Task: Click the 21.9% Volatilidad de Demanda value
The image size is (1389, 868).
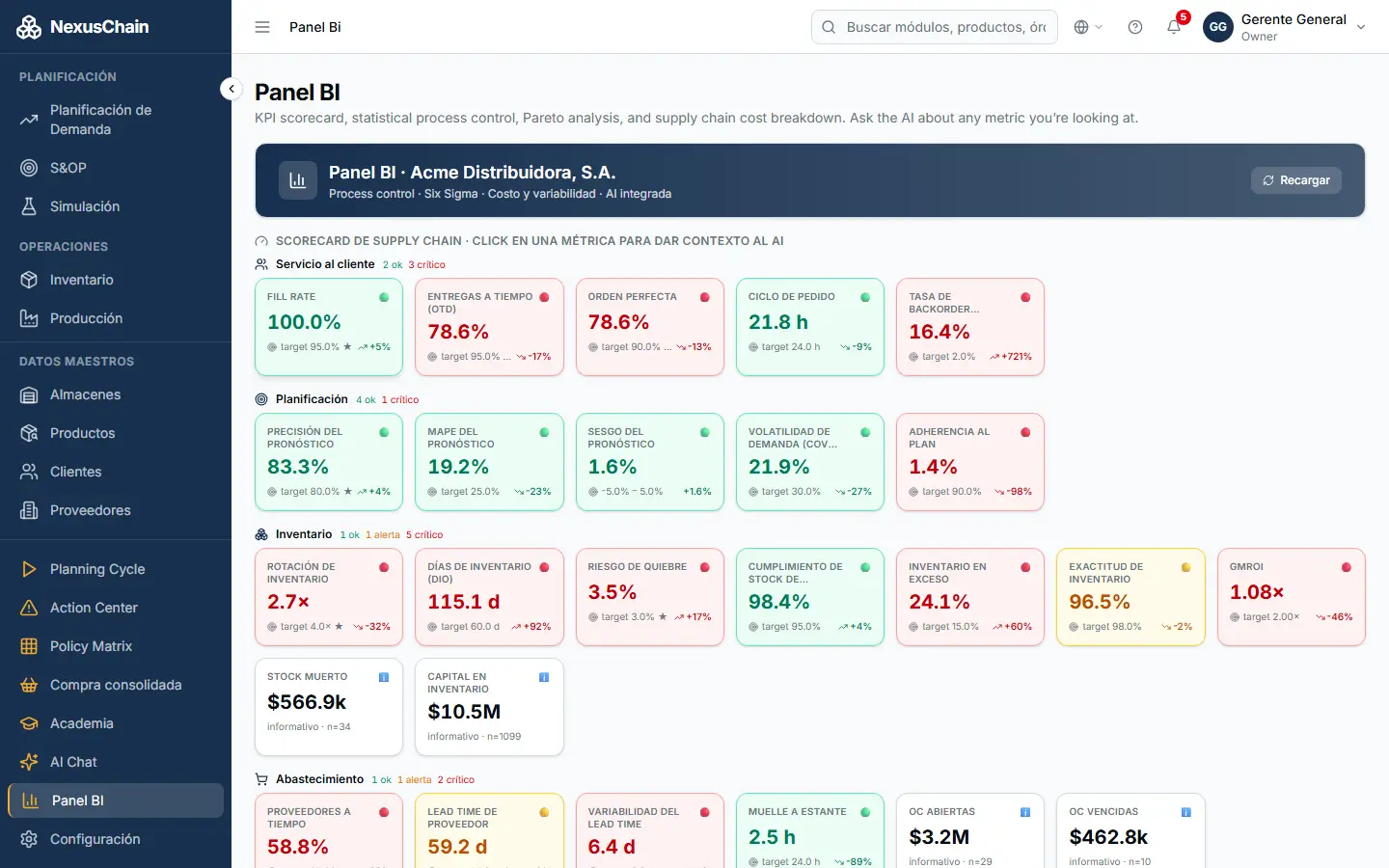Action: coord(779,467)
